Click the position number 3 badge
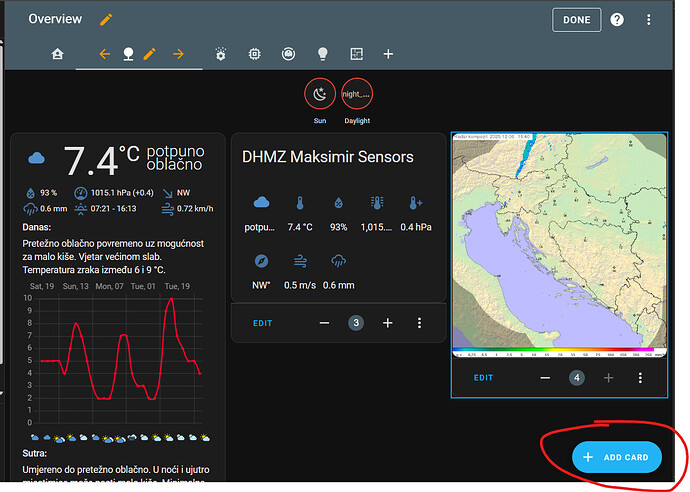The image size is (690, 492). [356, 323]
